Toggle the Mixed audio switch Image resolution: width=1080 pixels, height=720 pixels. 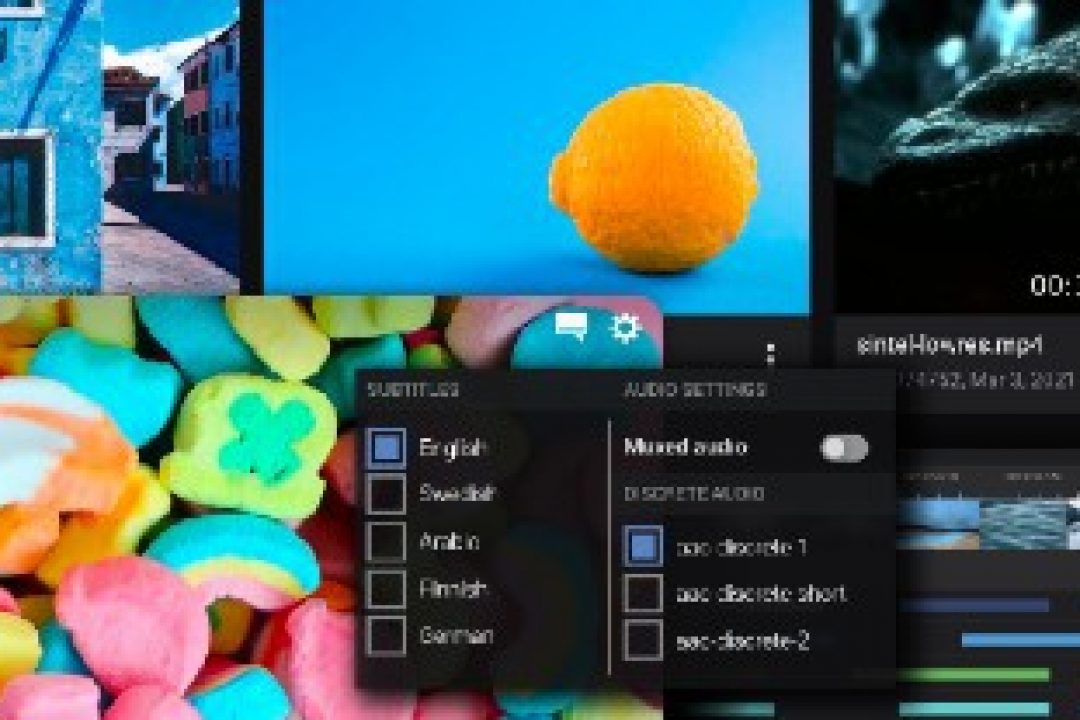click(844, 448)
